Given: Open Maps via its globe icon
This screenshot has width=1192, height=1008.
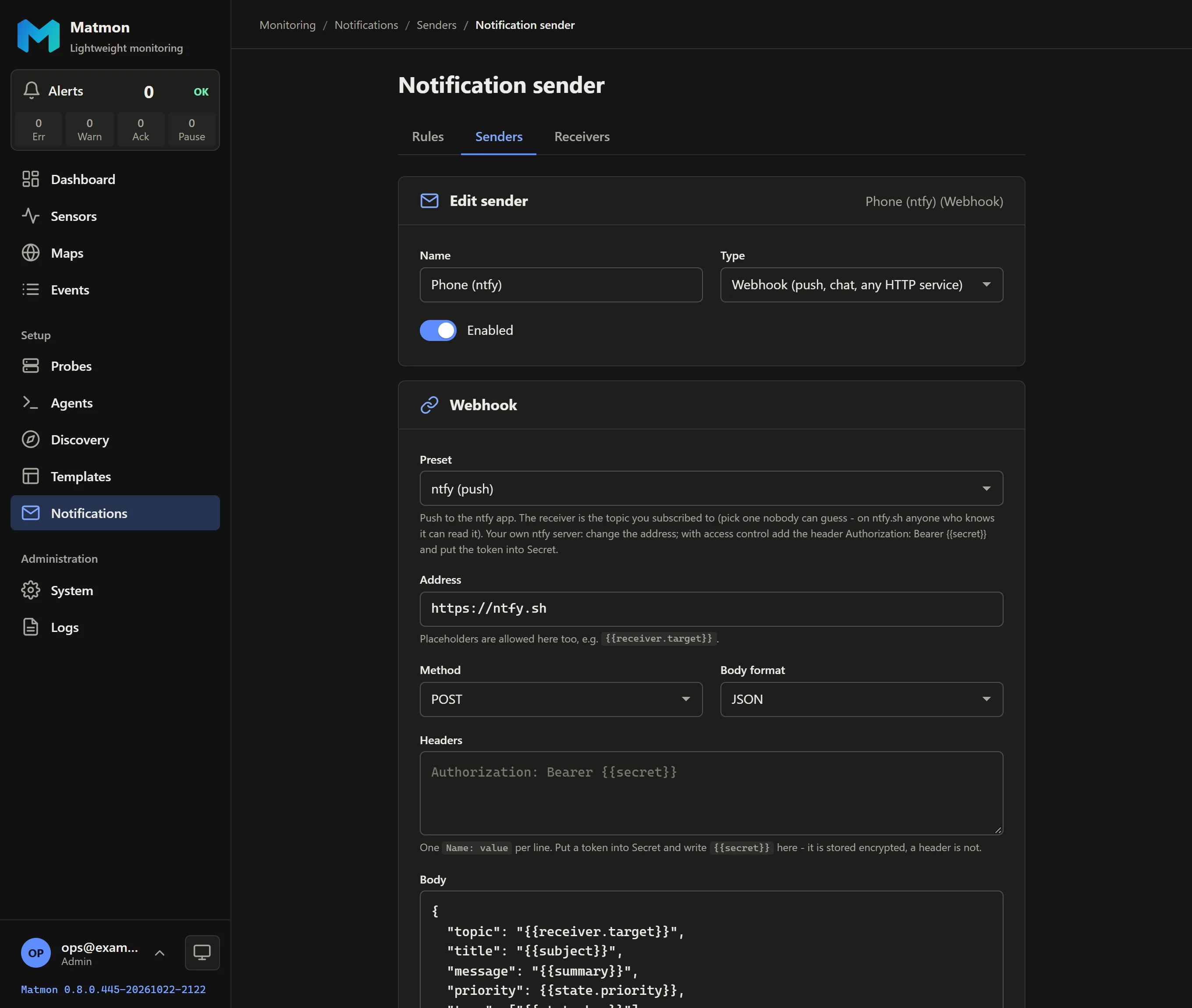Looking at the screenshot, I should tap(30, 252).
